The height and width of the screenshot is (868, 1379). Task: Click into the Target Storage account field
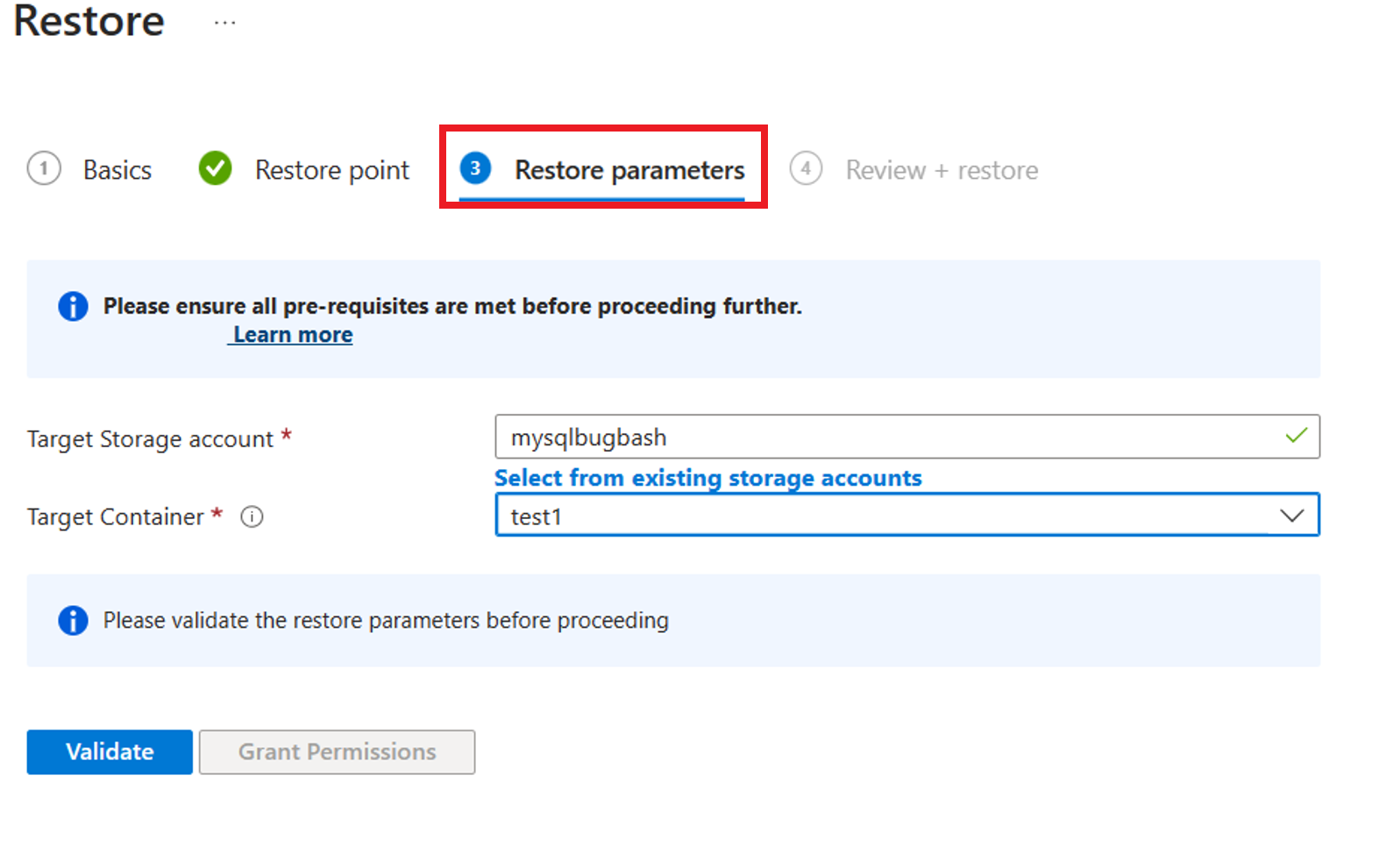tap(906, 437)
